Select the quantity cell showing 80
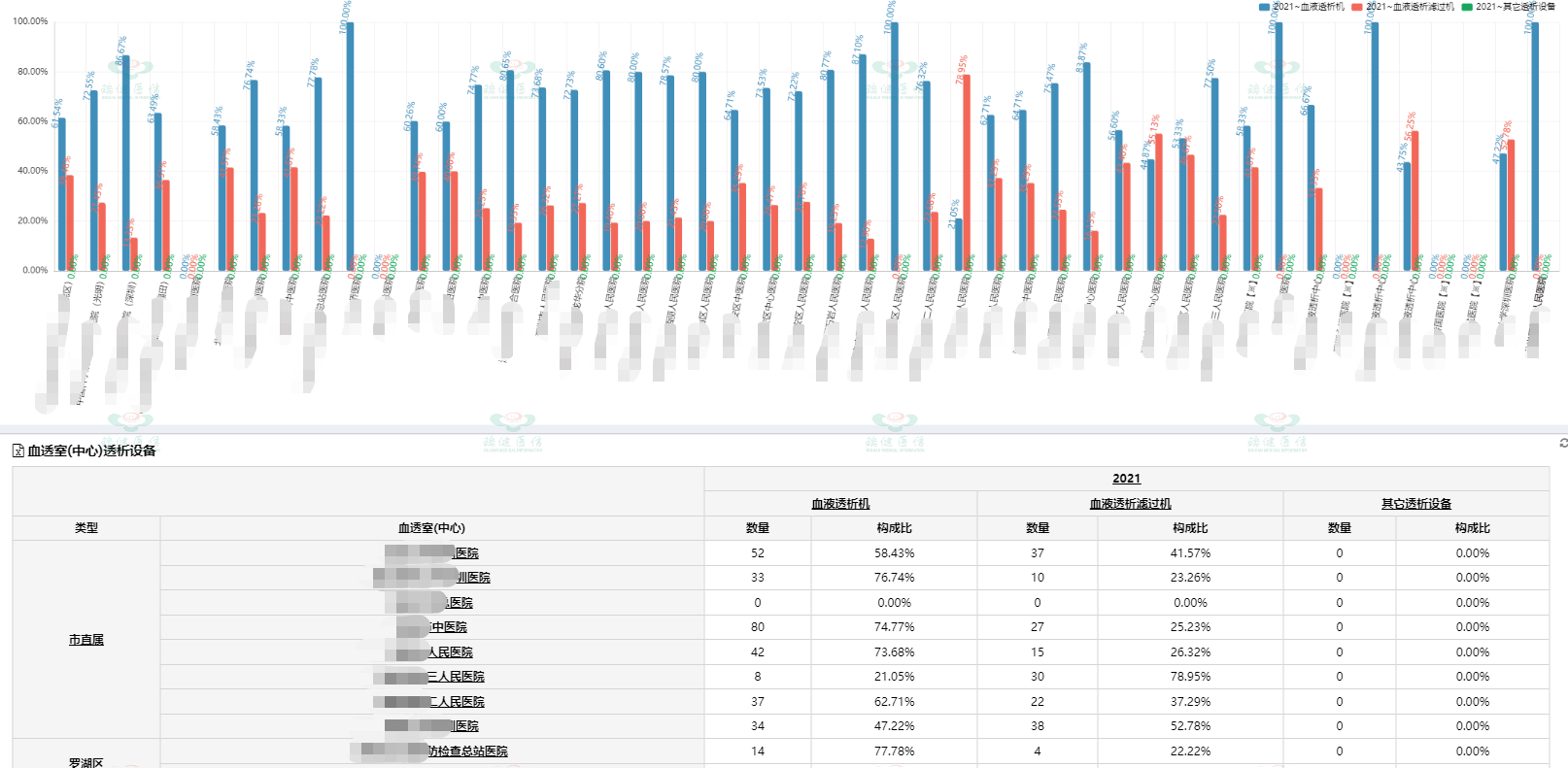 [x=758, y=627]
